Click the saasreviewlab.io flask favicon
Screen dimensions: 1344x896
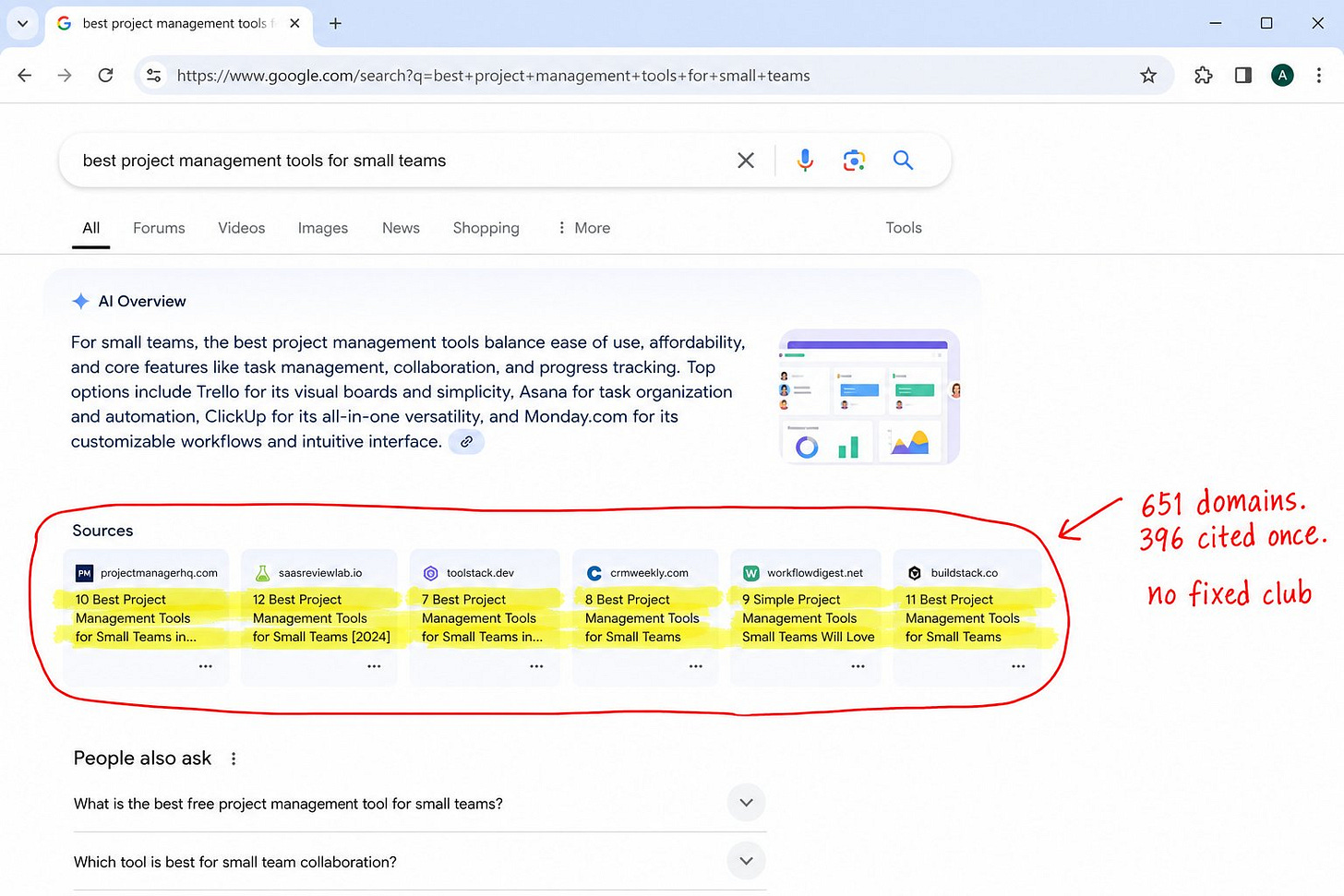click(263, 573)
